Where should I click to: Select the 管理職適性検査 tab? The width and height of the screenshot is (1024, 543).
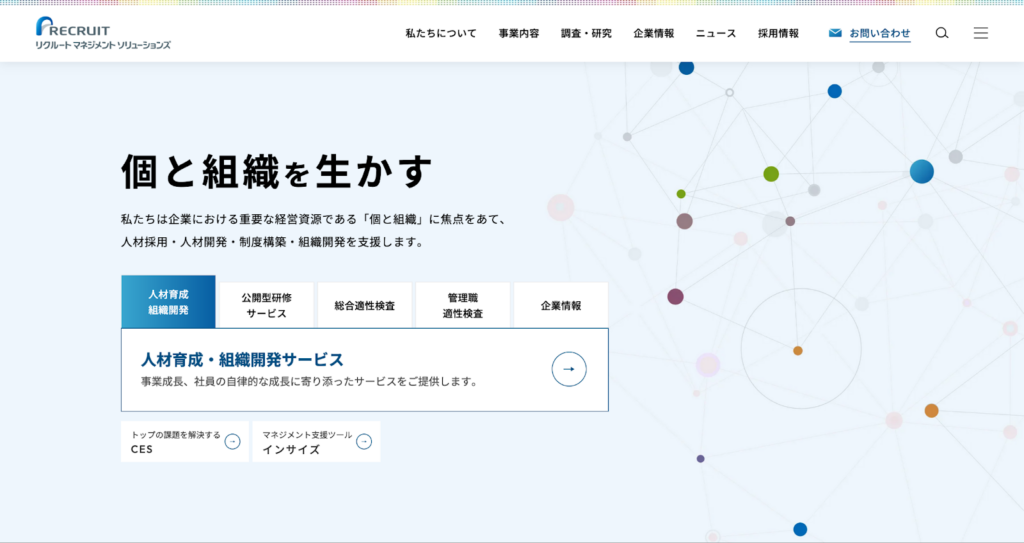[462, 305]
